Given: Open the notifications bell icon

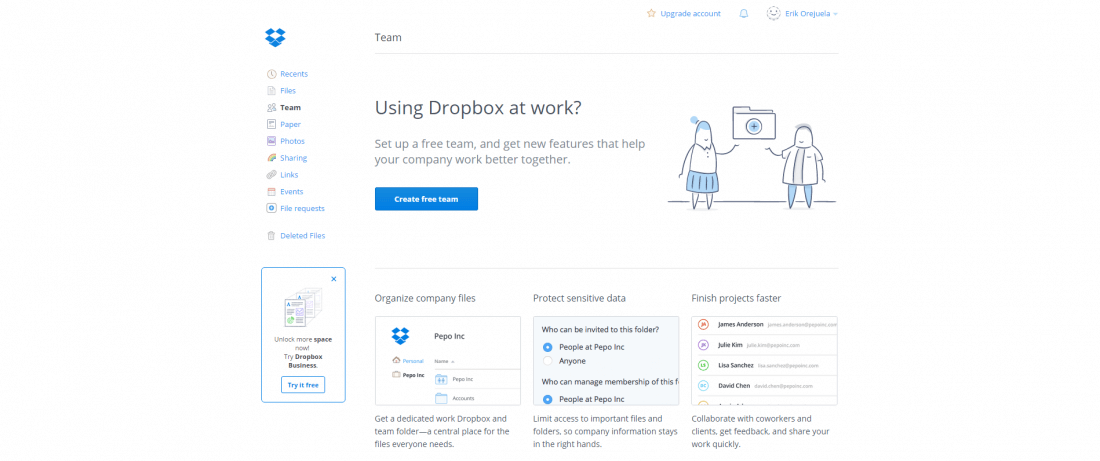Looking at the screenshot, I should coord(743,14).
